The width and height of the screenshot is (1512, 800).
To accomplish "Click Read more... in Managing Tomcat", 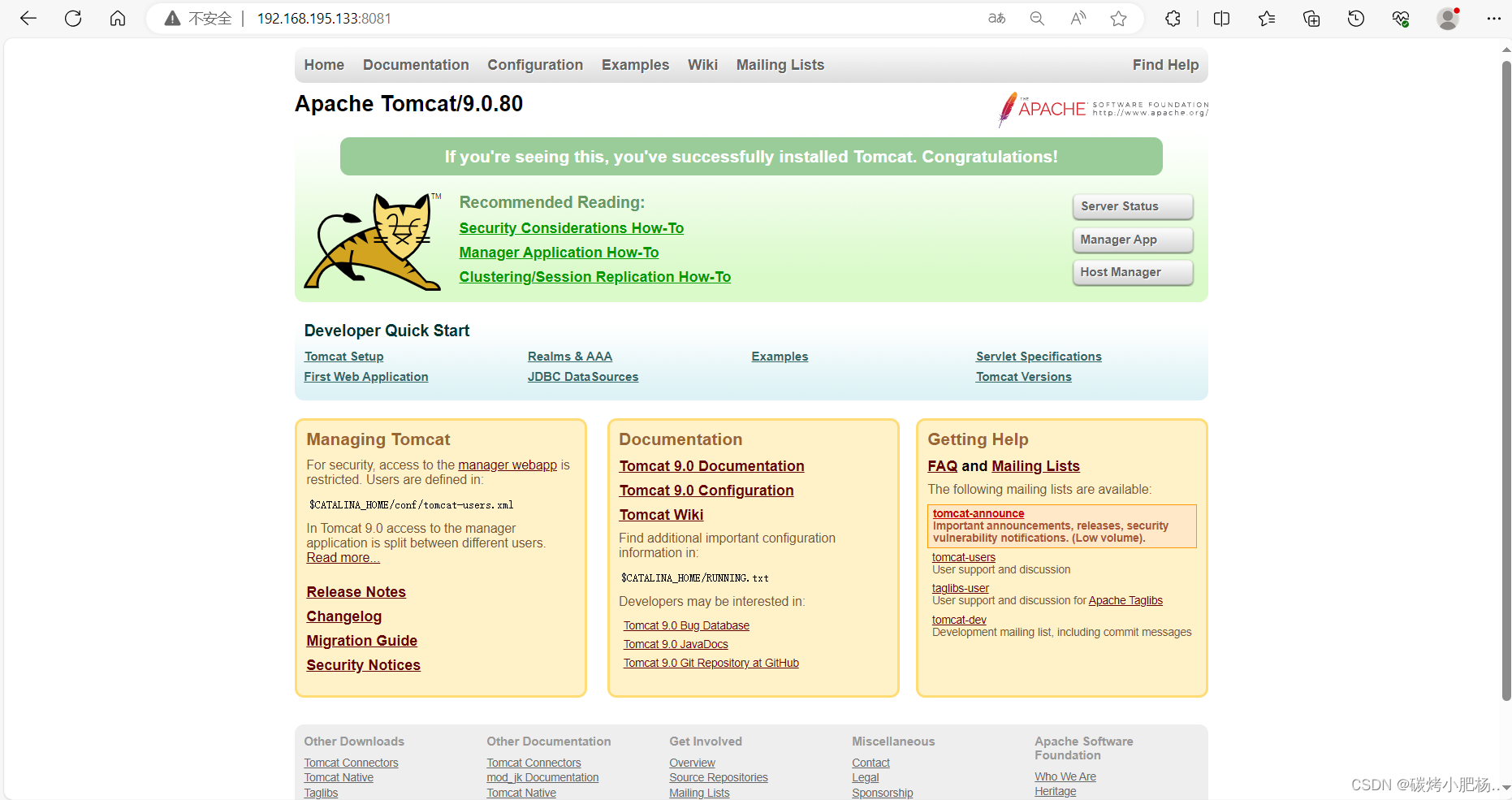I will coord(343,558).
